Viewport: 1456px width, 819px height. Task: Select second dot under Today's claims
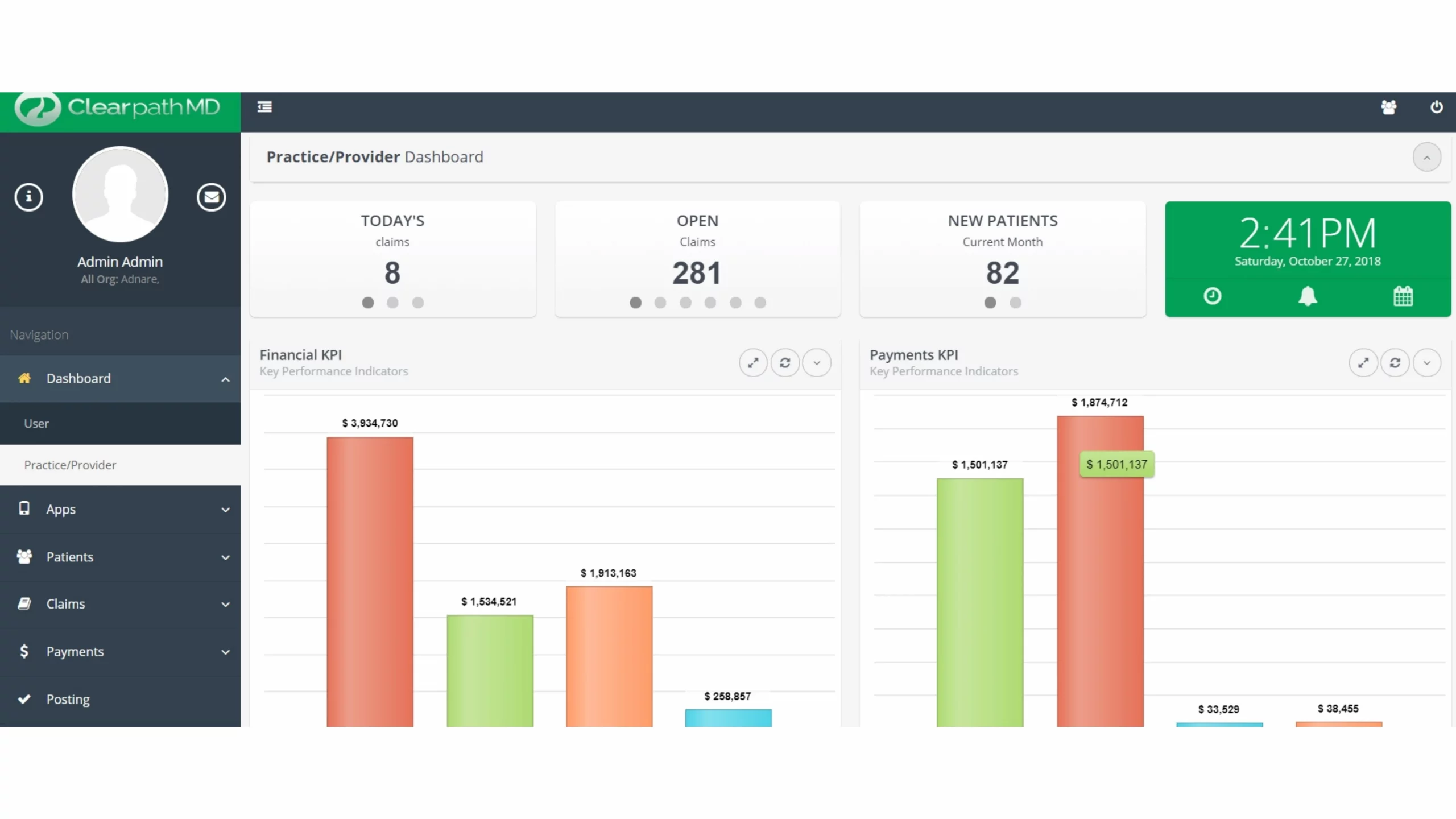click(x=392, y=303)
